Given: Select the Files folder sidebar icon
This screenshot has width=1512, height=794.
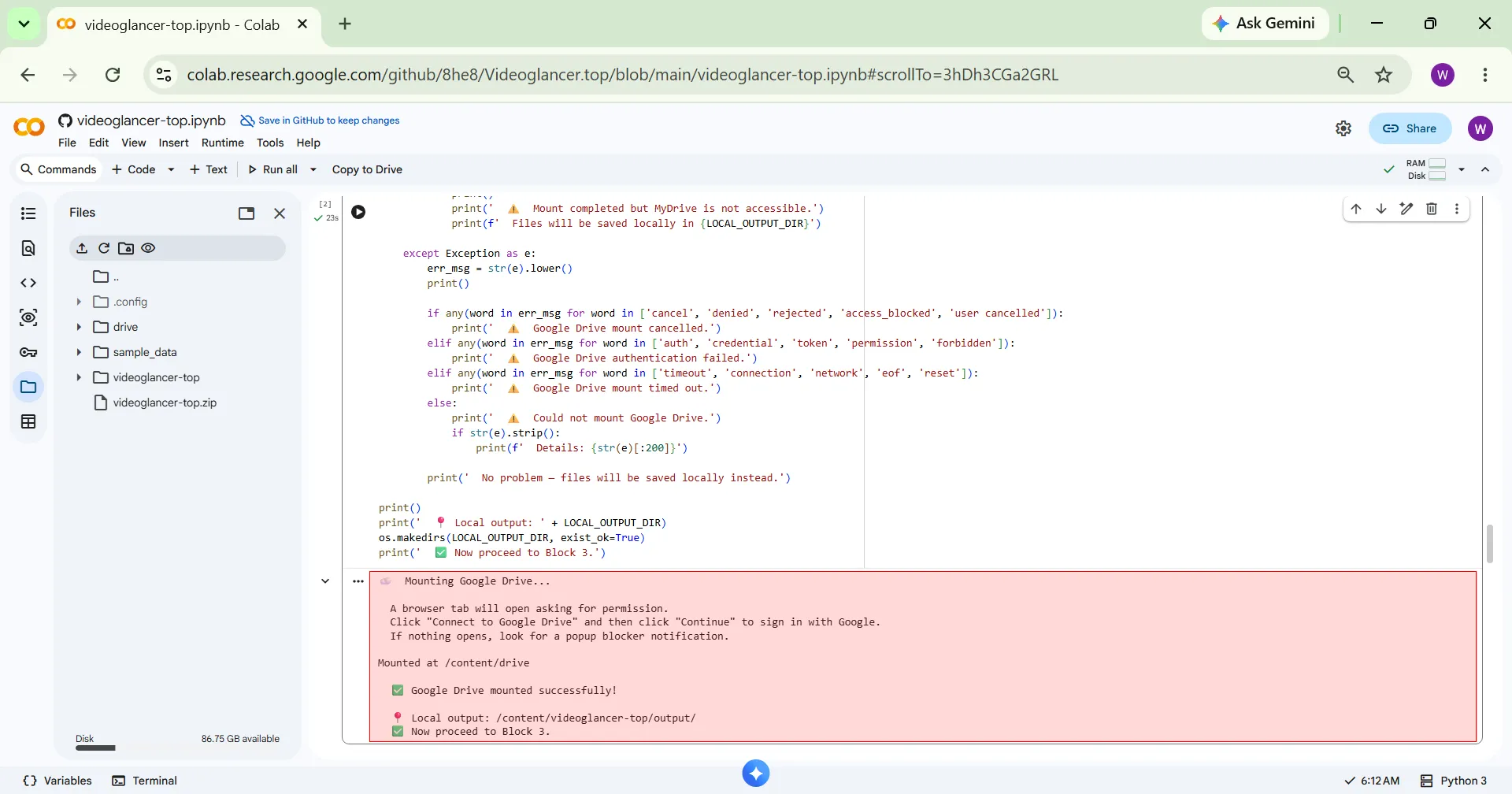Looking at the screenshot, I should pyautogui.click(x=28, y=387).
